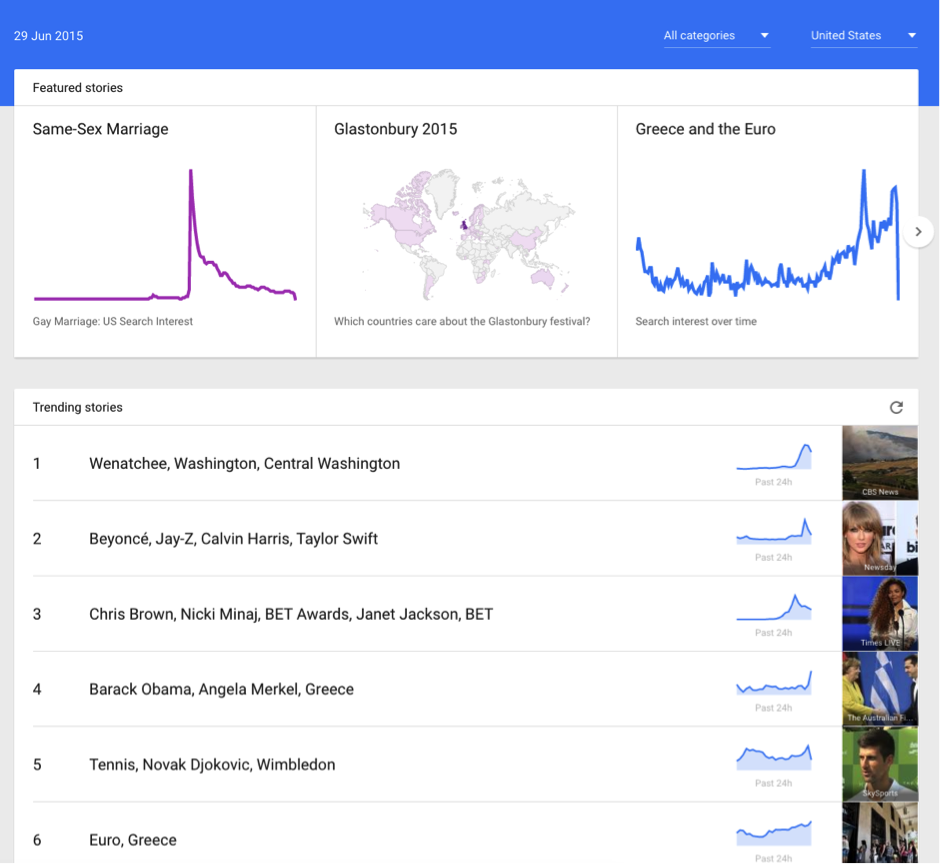Click the Chris Brown BET Awards entry
Viewport: 940px width, 864px height.
tap(290, 614)
